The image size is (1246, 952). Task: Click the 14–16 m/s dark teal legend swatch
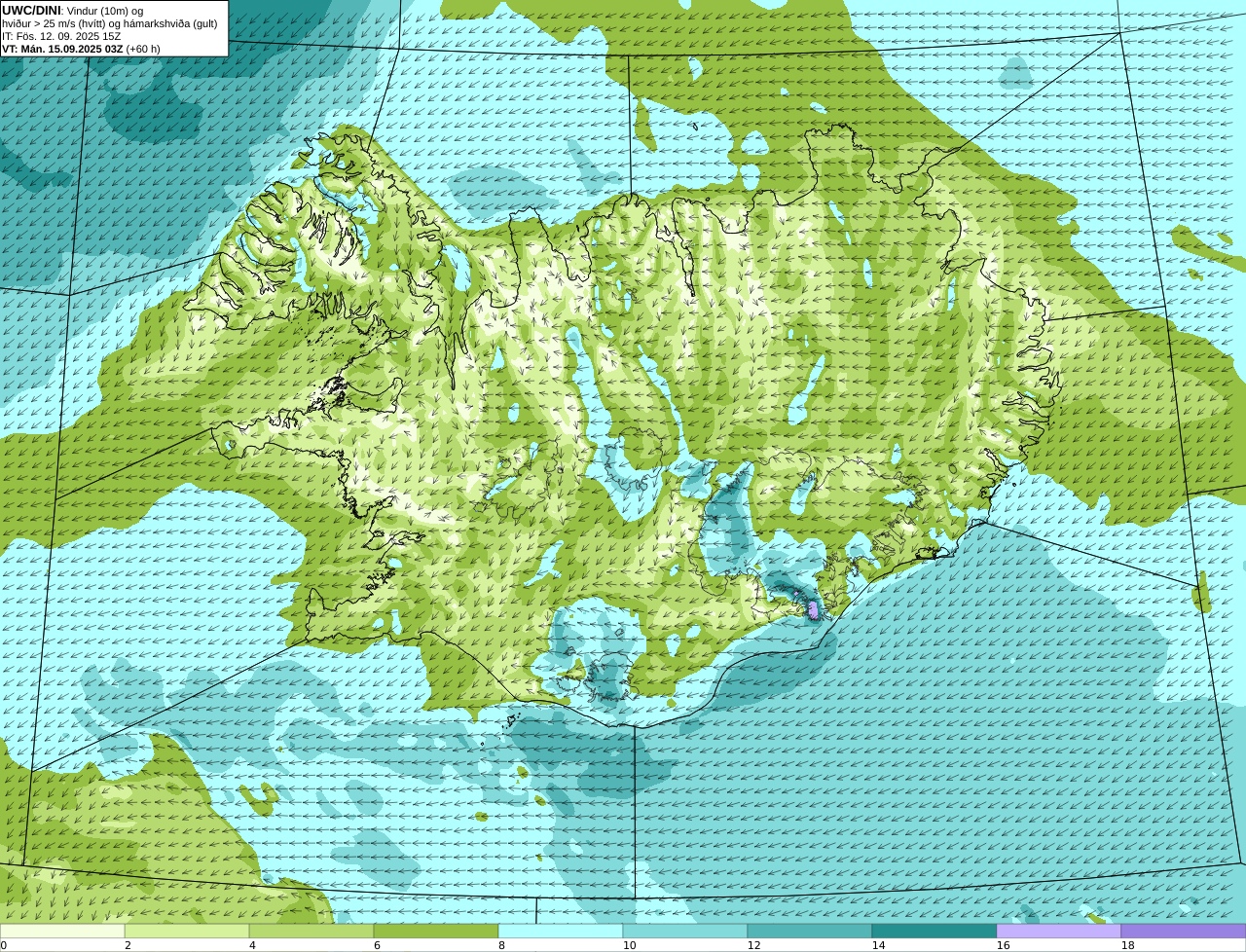click(x=934, y=931)
